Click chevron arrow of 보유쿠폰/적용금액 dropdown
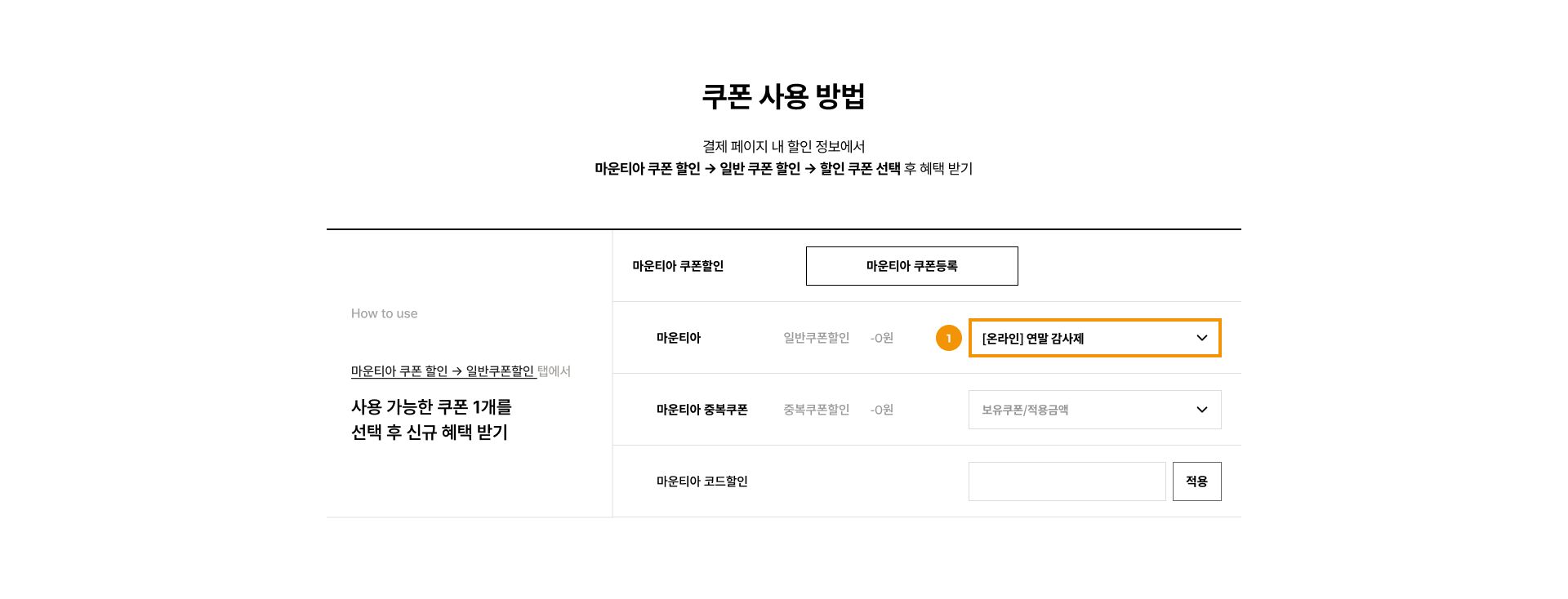The width and height of the screenshot is (1568, 599). coord(1201,410)
